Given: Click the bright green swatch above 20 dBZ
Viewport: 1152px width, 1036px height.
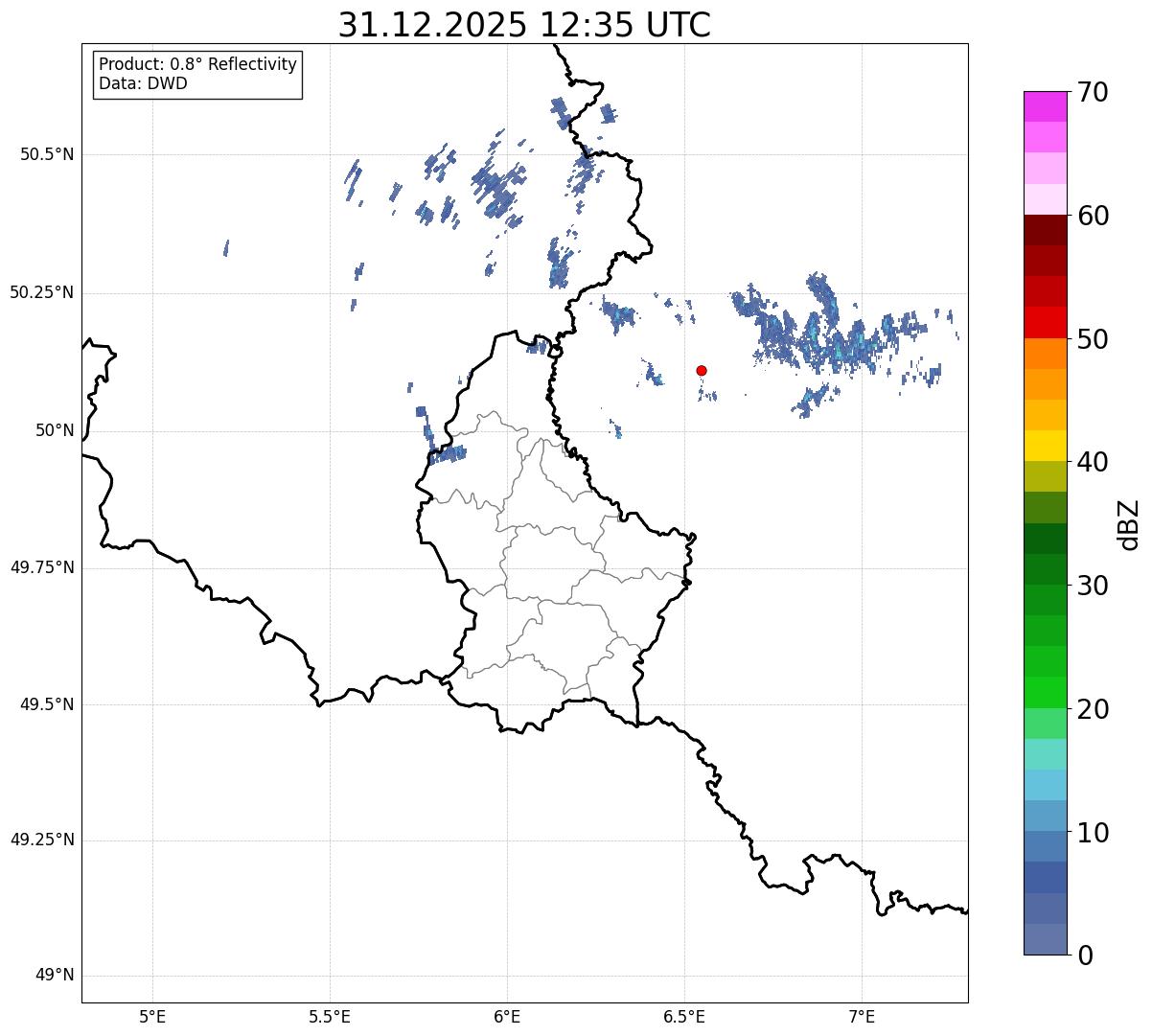Looking at the screenshot, I should coord(1046,693).
